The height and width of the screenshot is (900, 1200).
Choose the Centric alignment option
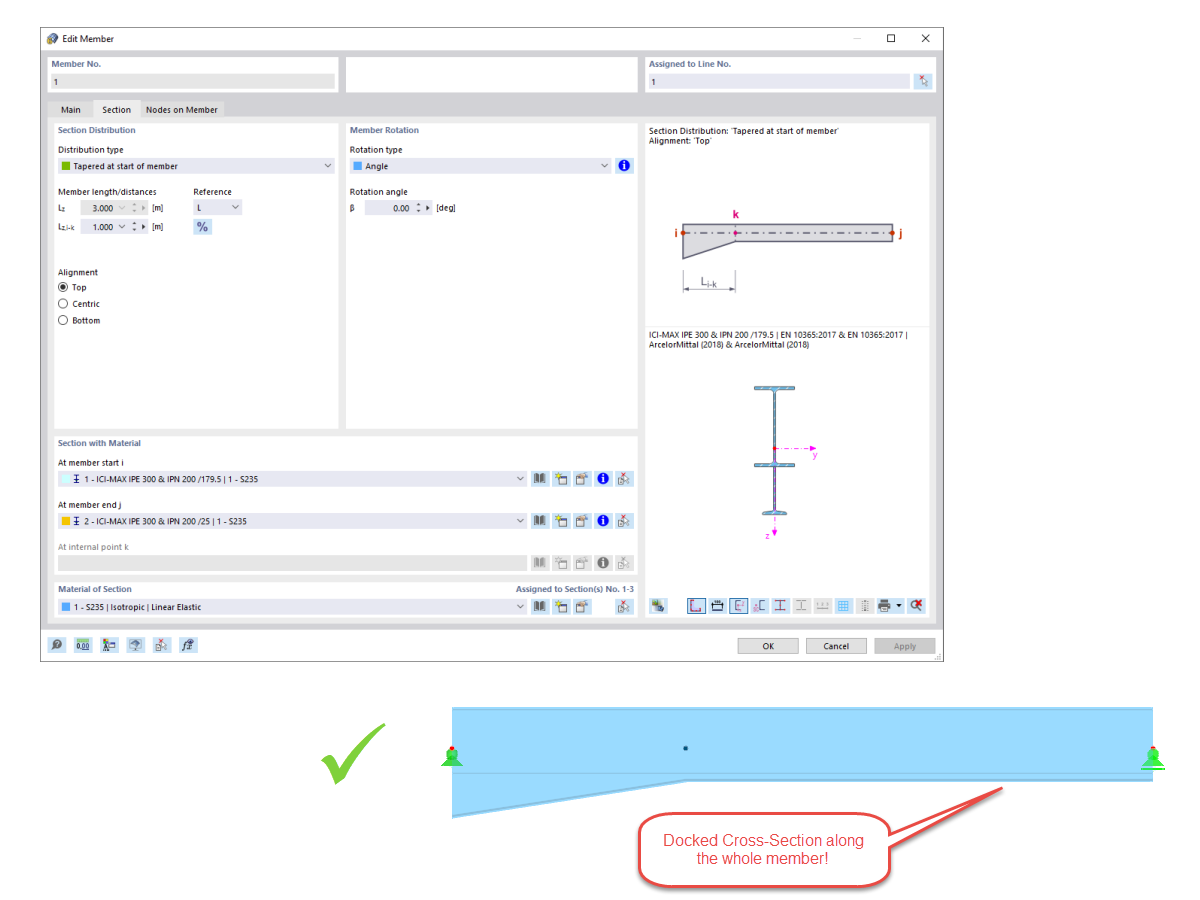click(x=61, y=303)
